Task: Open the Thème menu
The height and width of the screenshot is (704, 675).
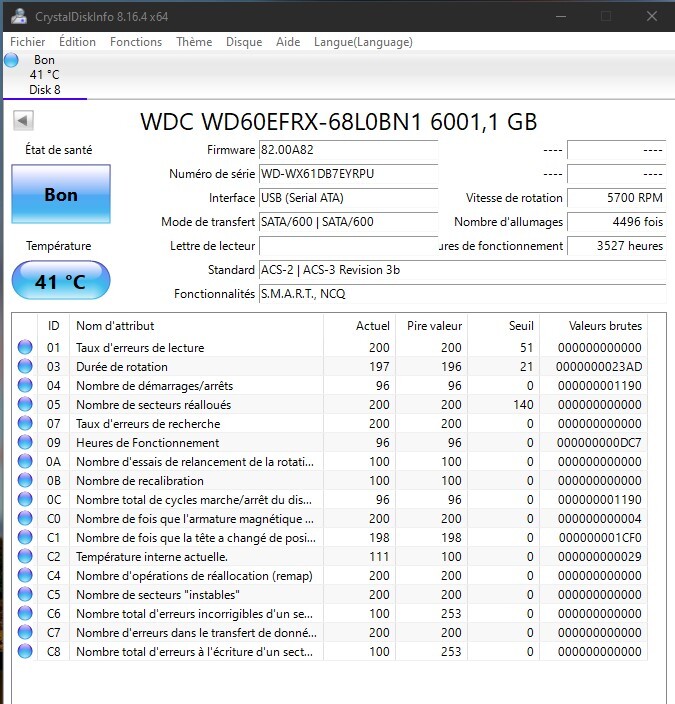Action: [x=194, y=42]
